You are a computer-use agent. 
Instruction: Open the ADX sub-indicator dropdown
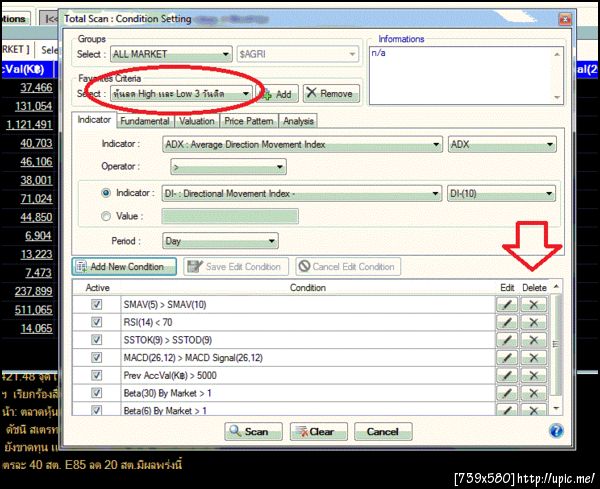(502, 145)
